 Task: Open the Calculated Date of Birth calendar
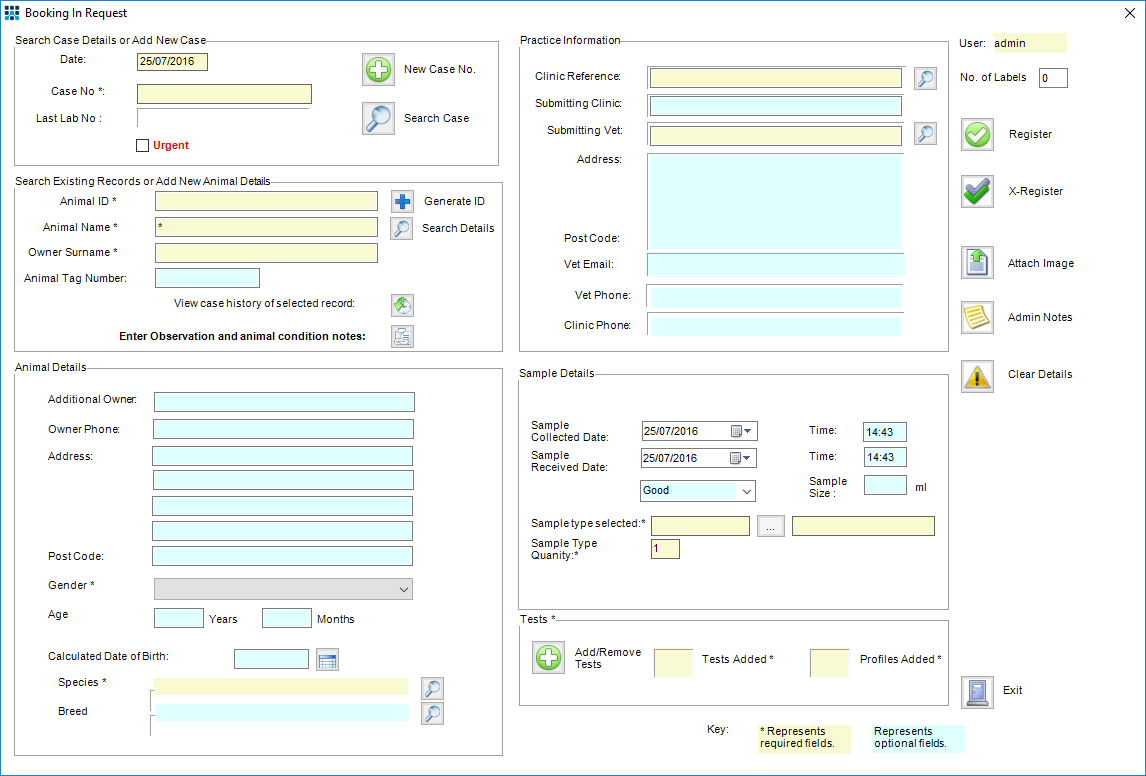327,658
